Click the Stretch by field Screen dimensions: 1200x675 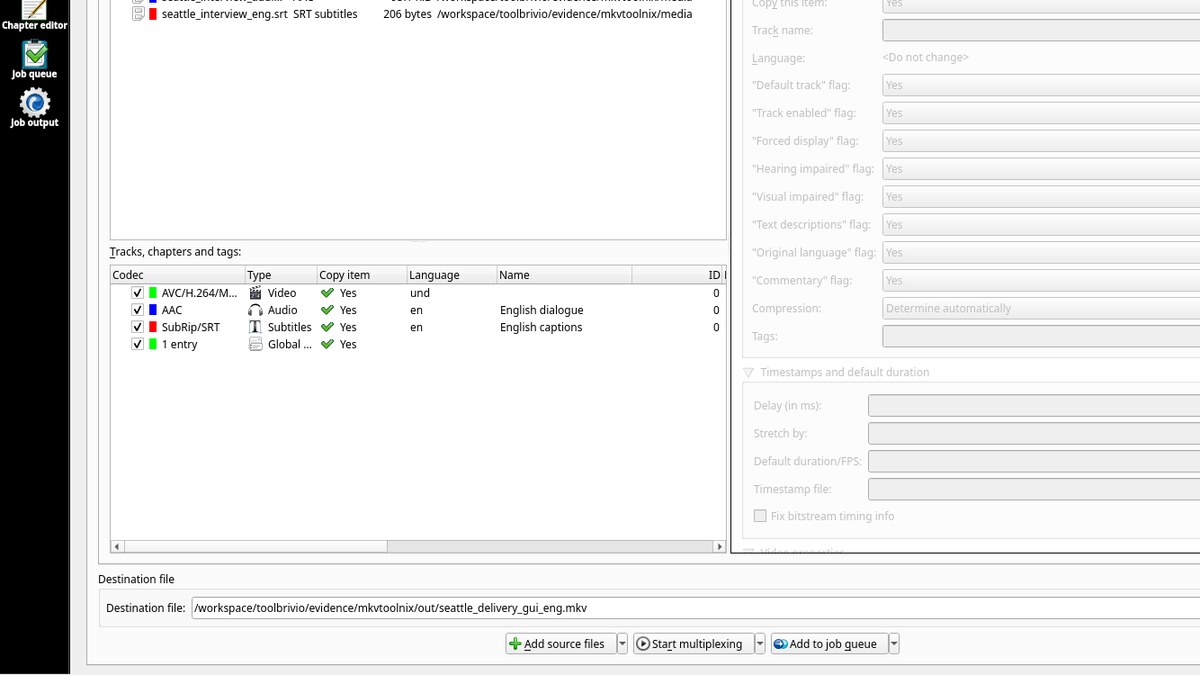pos(1034,433)
